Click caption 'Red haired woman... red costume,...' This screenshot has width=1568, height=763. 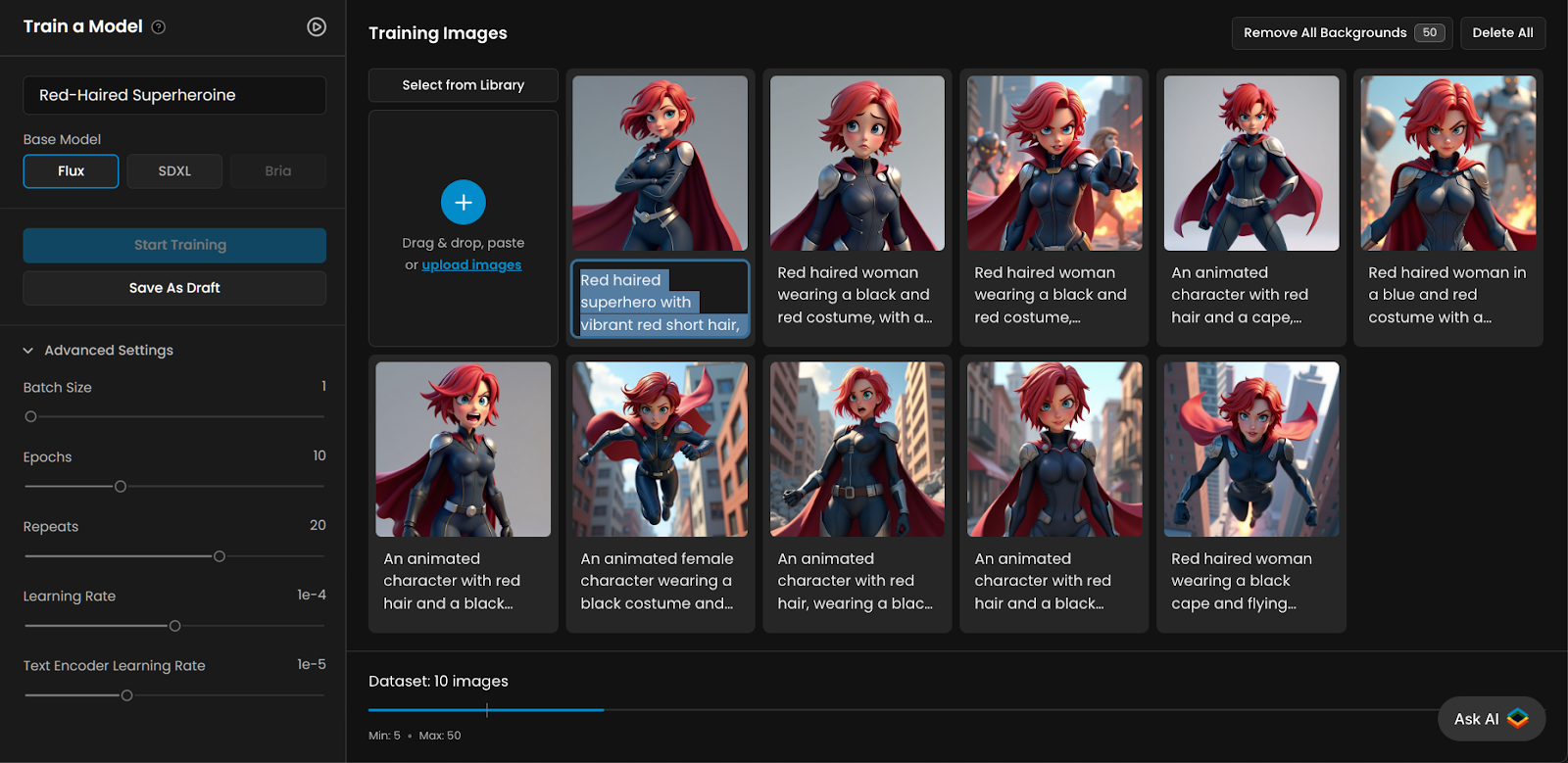(x=1051, y=295)
